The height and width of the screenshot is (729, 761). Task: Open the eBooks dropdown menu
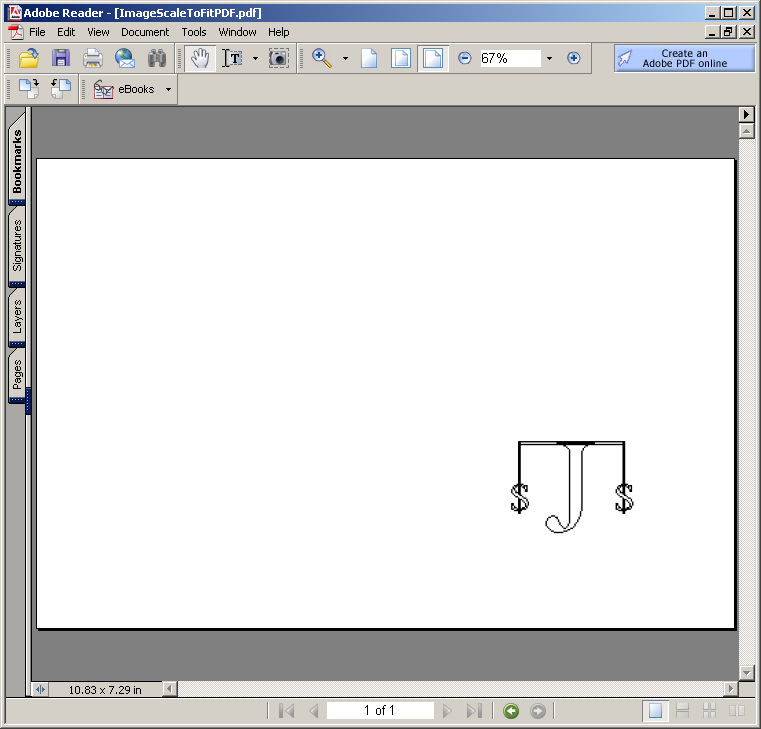(168, 89)
